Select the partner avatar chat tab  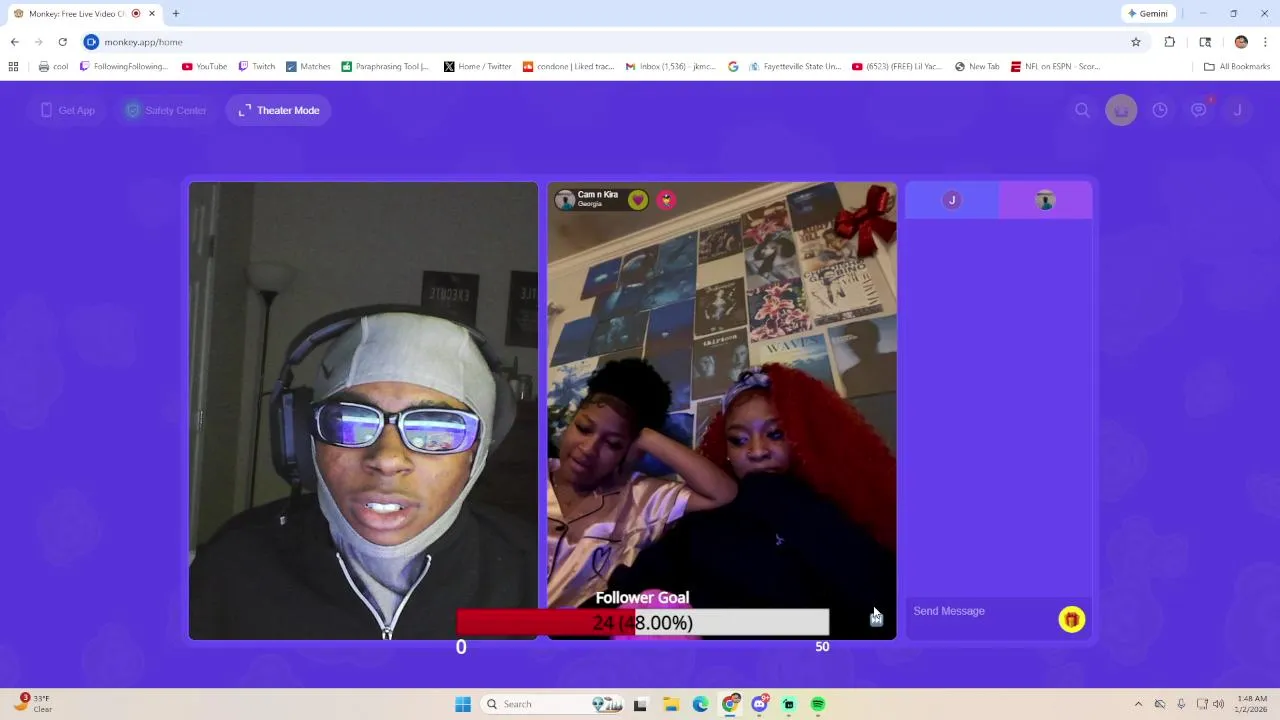pyautogui.click(x=1045, y=200)
